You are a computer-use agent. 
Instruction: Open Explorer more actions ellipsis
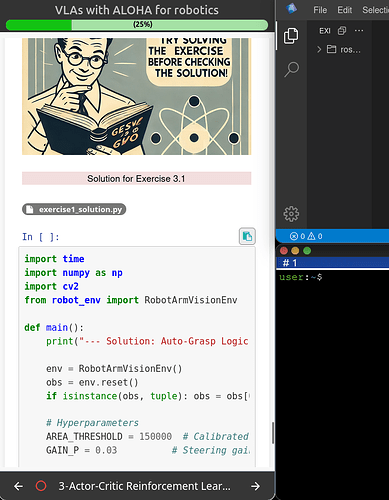pyautogui.click(x=359, y=31)
